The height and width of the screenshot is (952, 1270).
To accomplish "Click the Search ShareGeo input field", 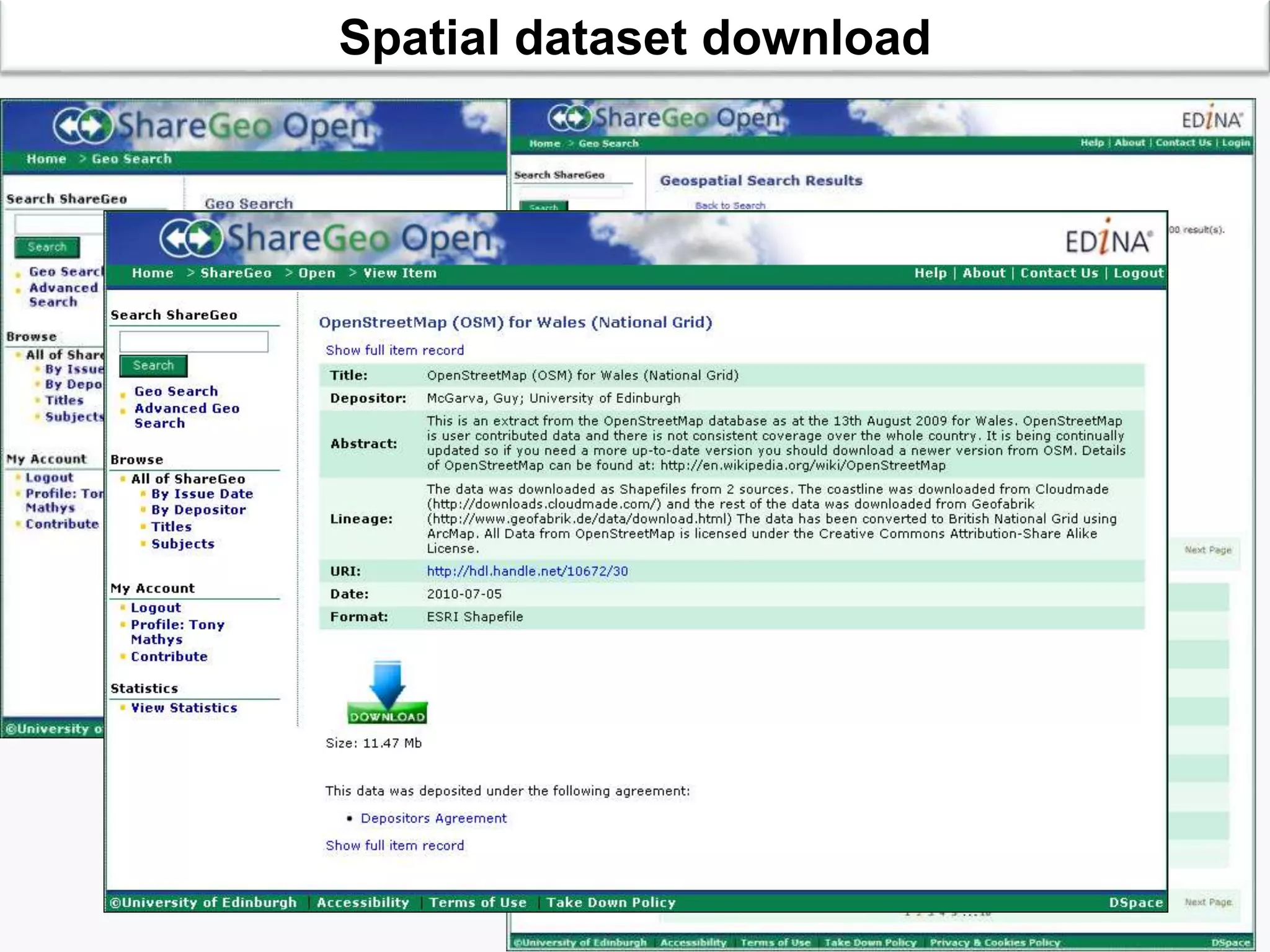I will pos(193,342).
